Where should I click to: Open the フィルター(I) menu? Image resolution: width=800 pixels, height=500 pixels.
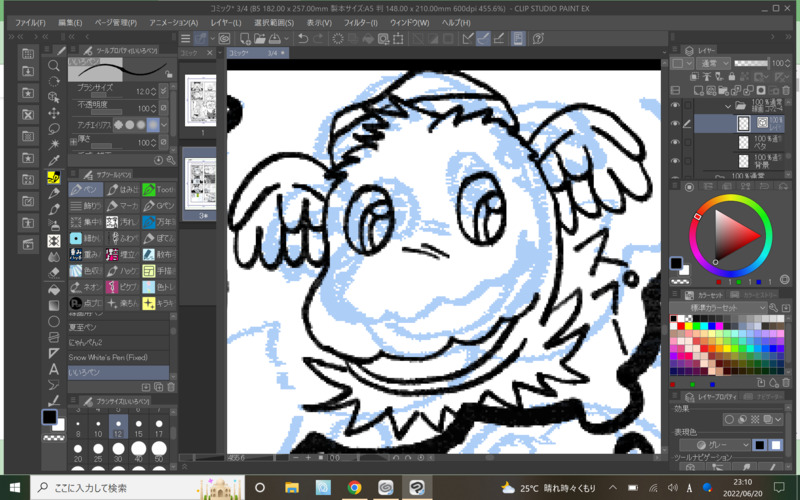point(360,23)
